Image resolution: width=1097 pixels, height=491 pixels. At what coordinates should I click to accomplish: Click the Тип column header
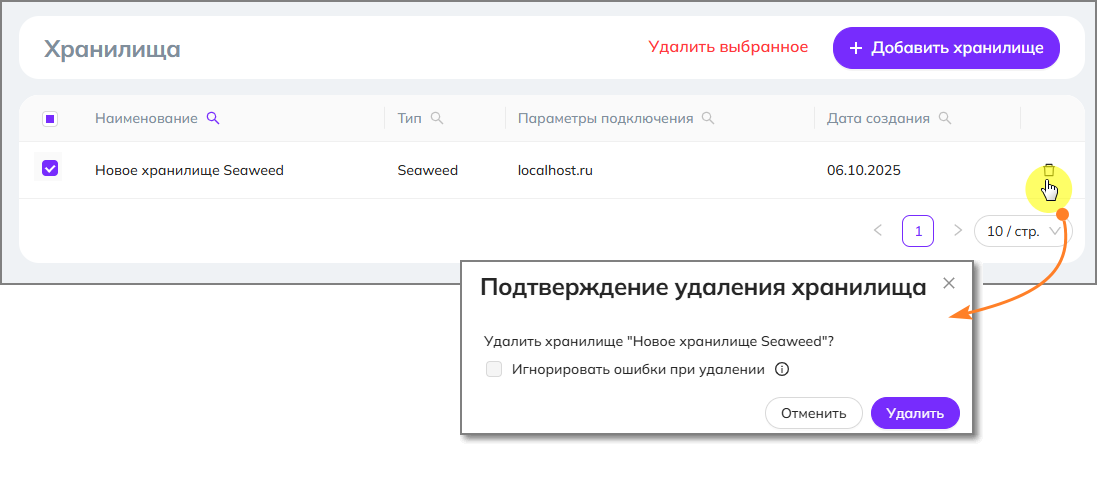pos(409,118)
